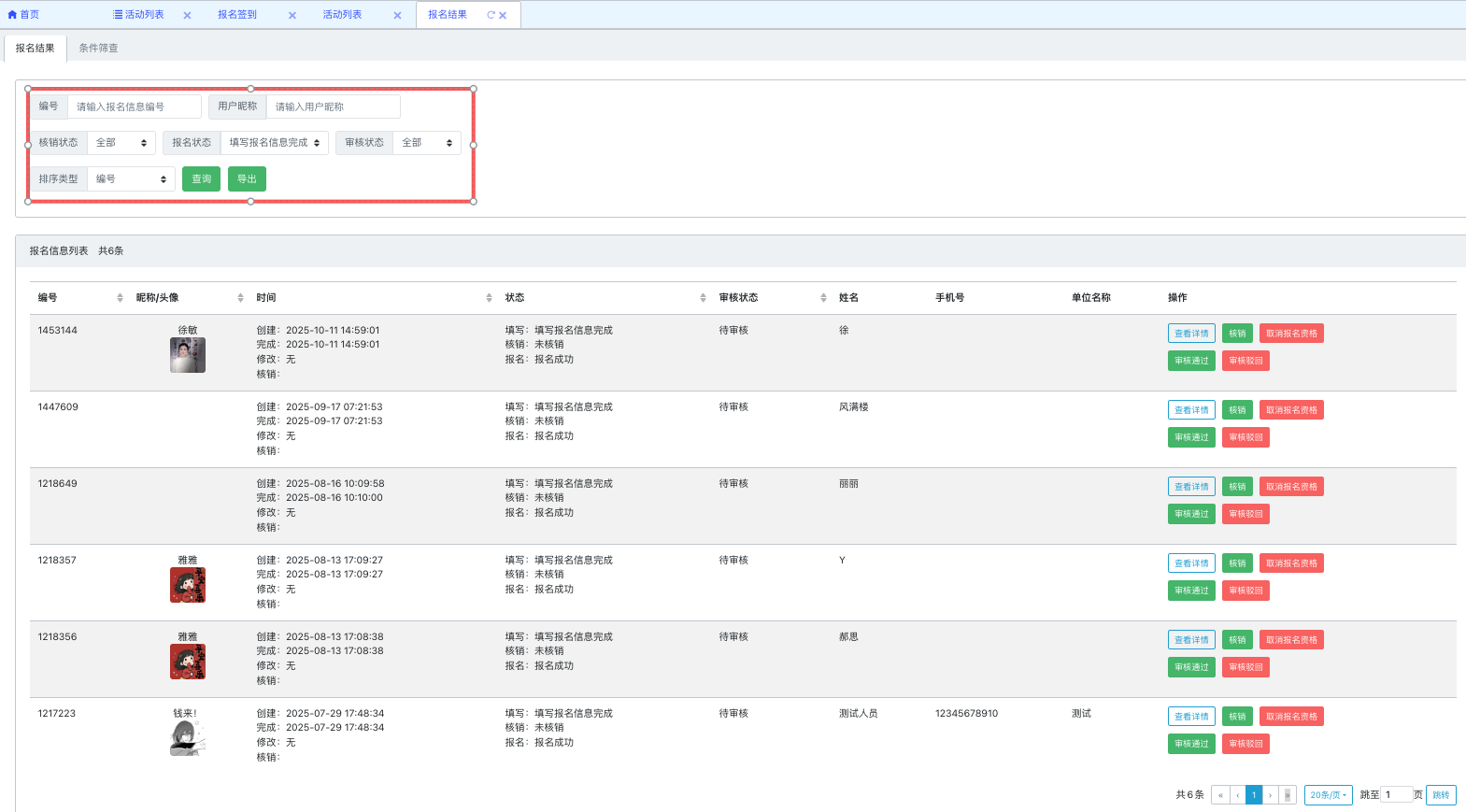Click 审核驳回 for record 1217223
The width and height of the screenshot is (1466, 812).
tap(1245, 744)
